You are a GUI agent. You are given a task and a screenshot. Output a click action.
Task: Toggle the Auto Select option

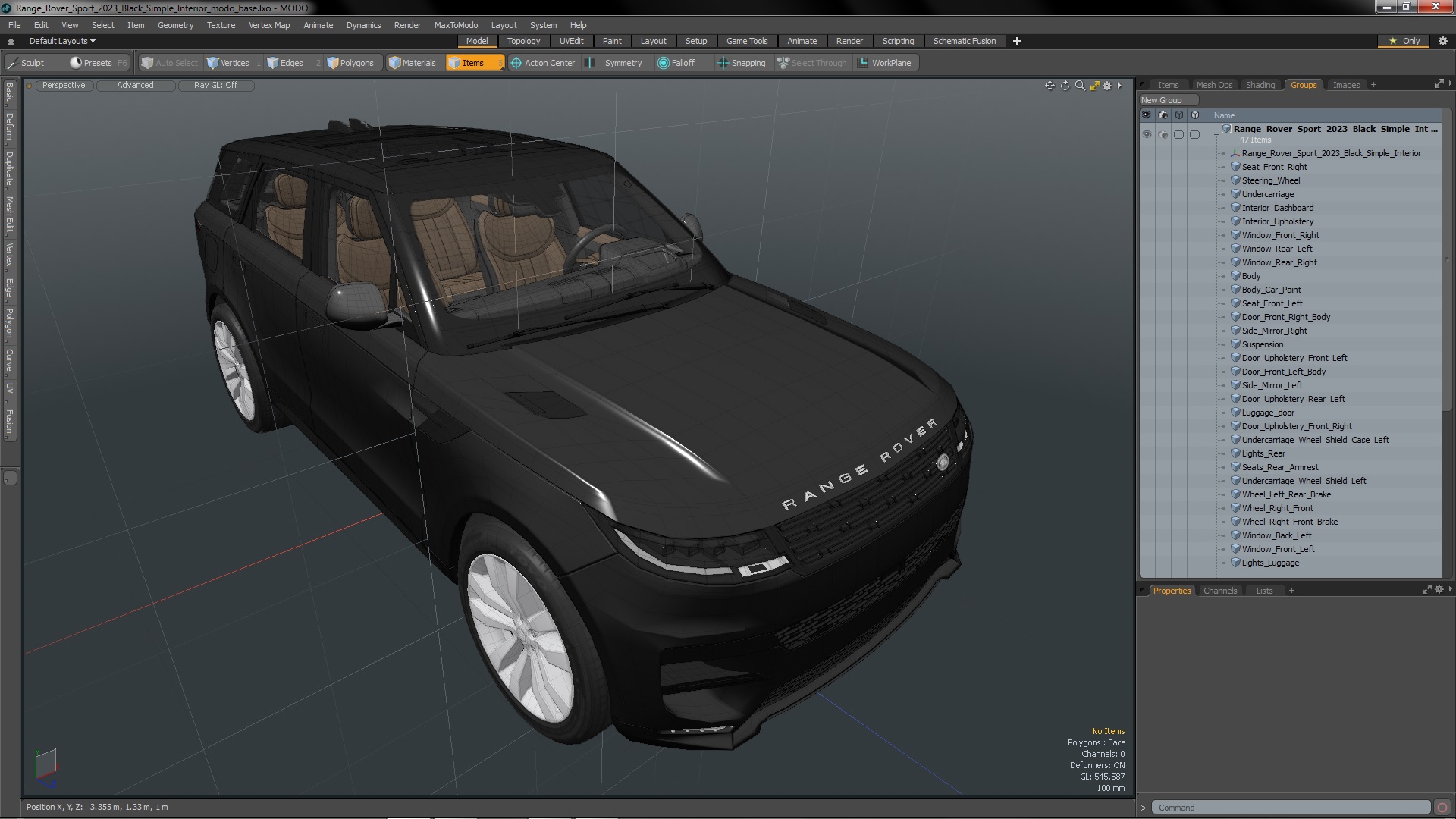(169, 63)
